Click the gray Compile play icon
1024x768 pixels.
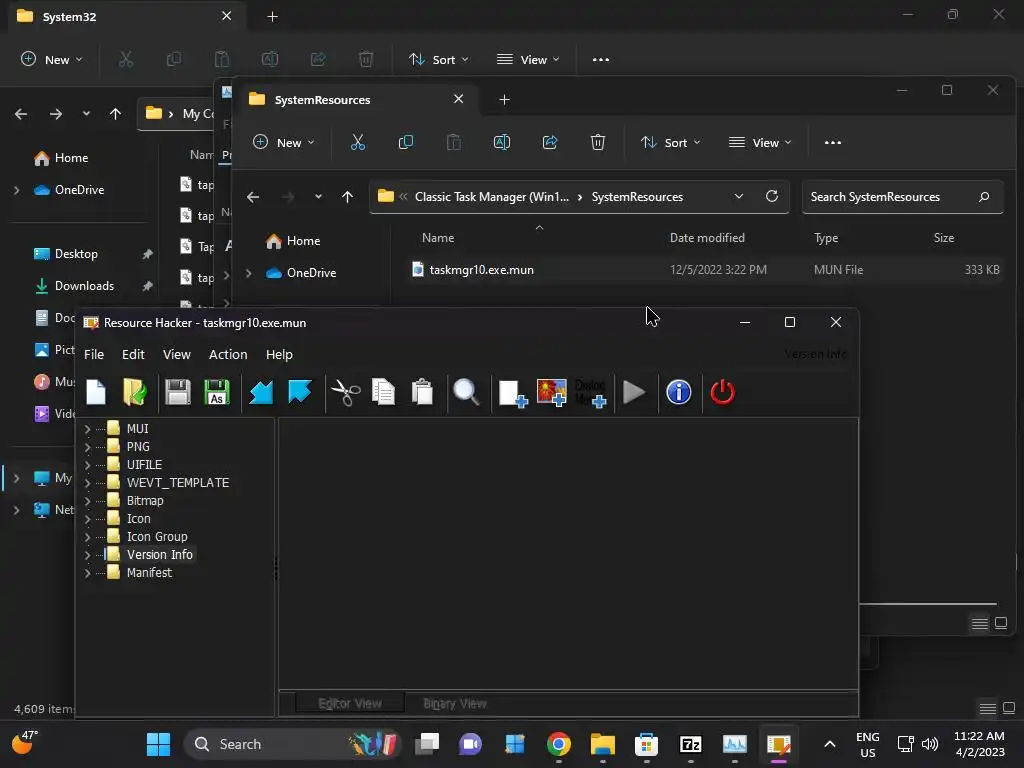(x=634, y=392)
